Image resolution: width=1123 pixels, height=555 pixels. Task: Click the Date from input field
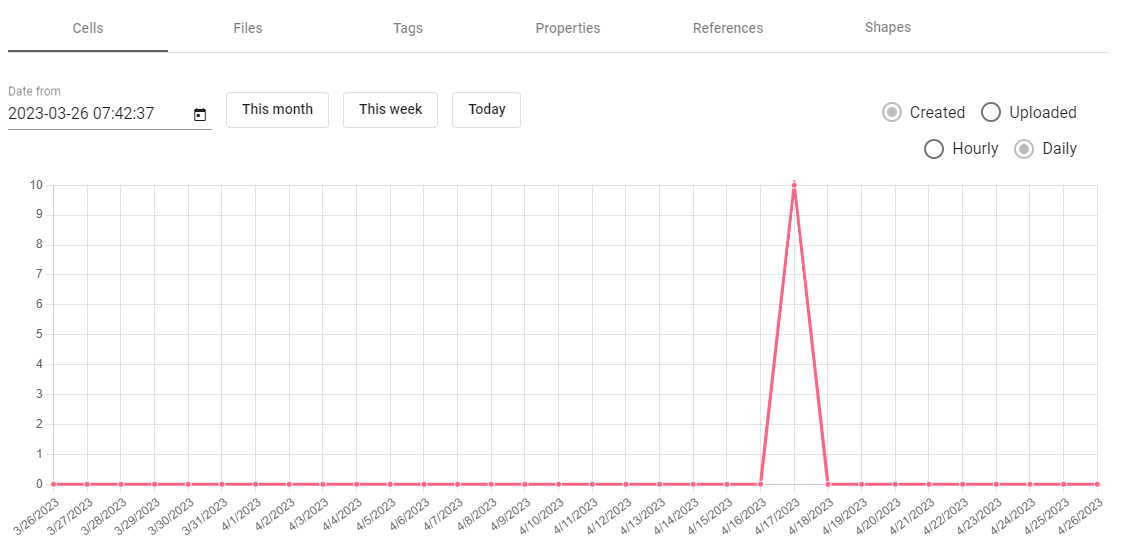pyautogui.click(x=95, y=114)
